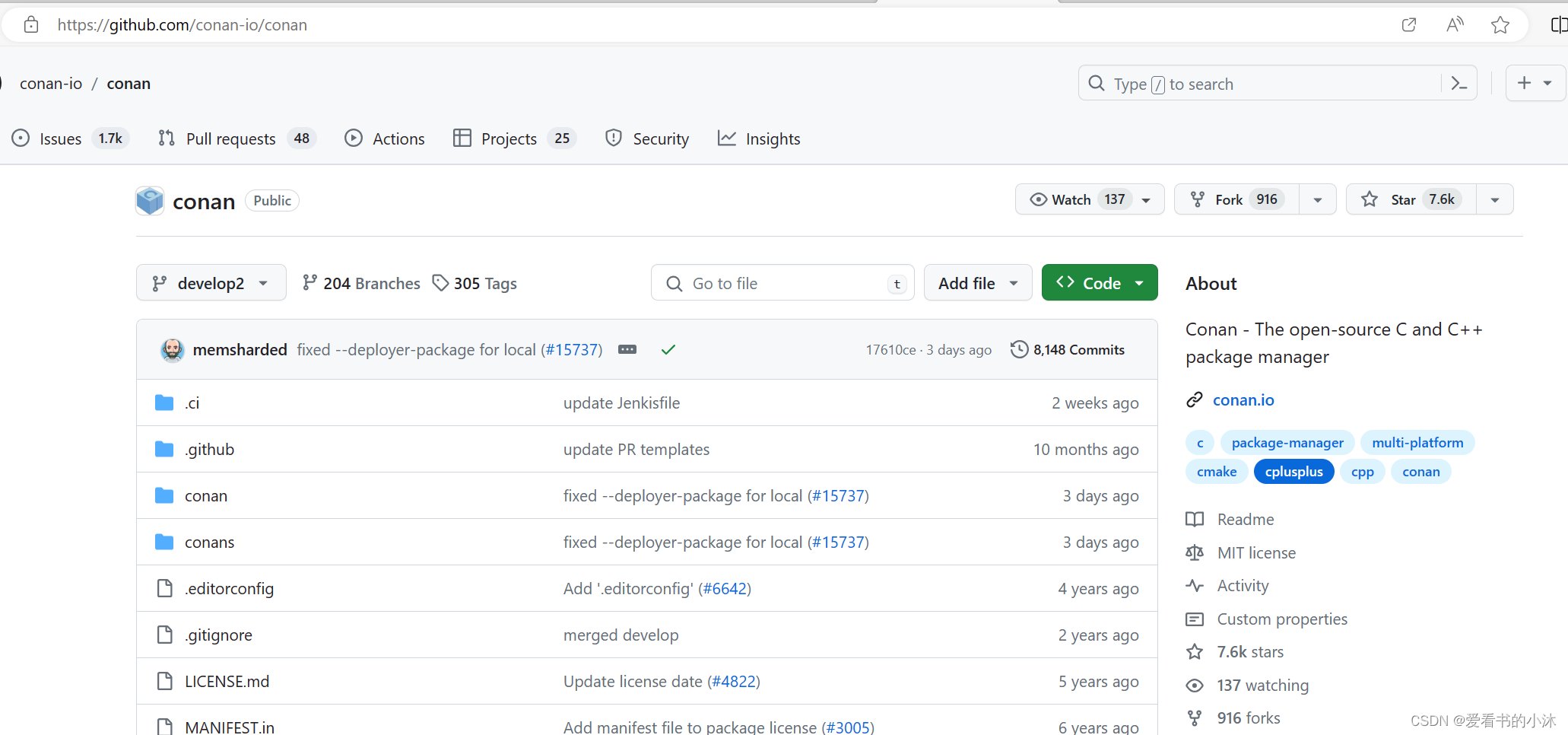Select the cplusplus topic tag

tap(1293, 471)
